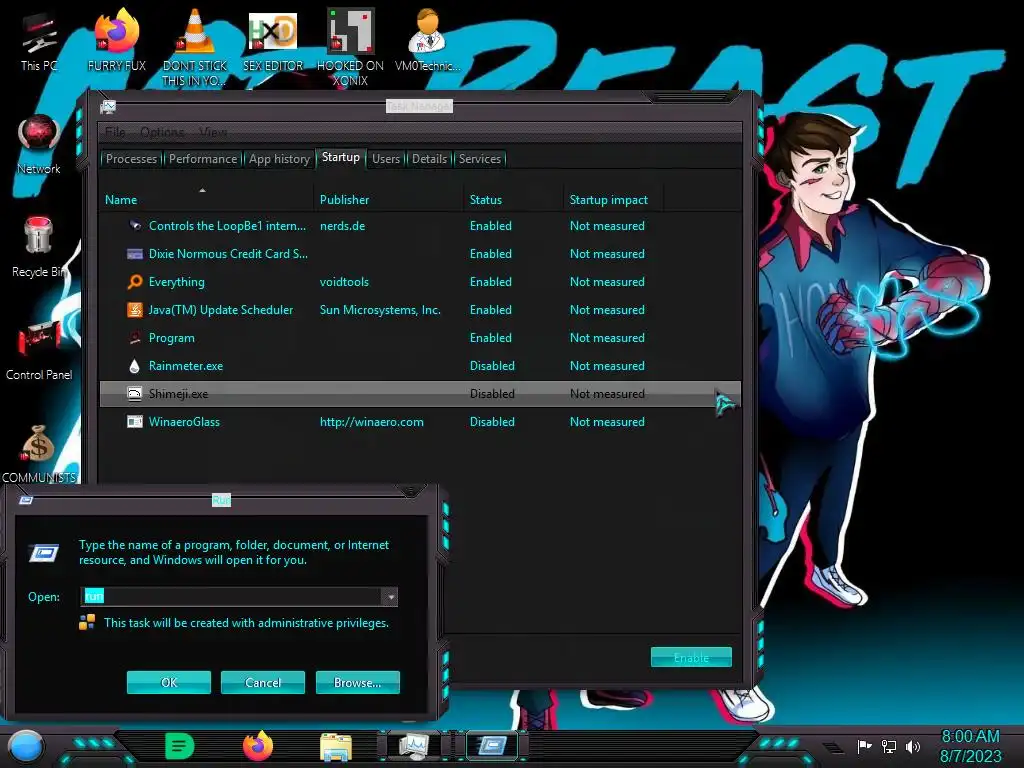The image size is (1024, 768).
Task: Select the SEX EDITOR HxD desktop shortcut
Action: 273,40
